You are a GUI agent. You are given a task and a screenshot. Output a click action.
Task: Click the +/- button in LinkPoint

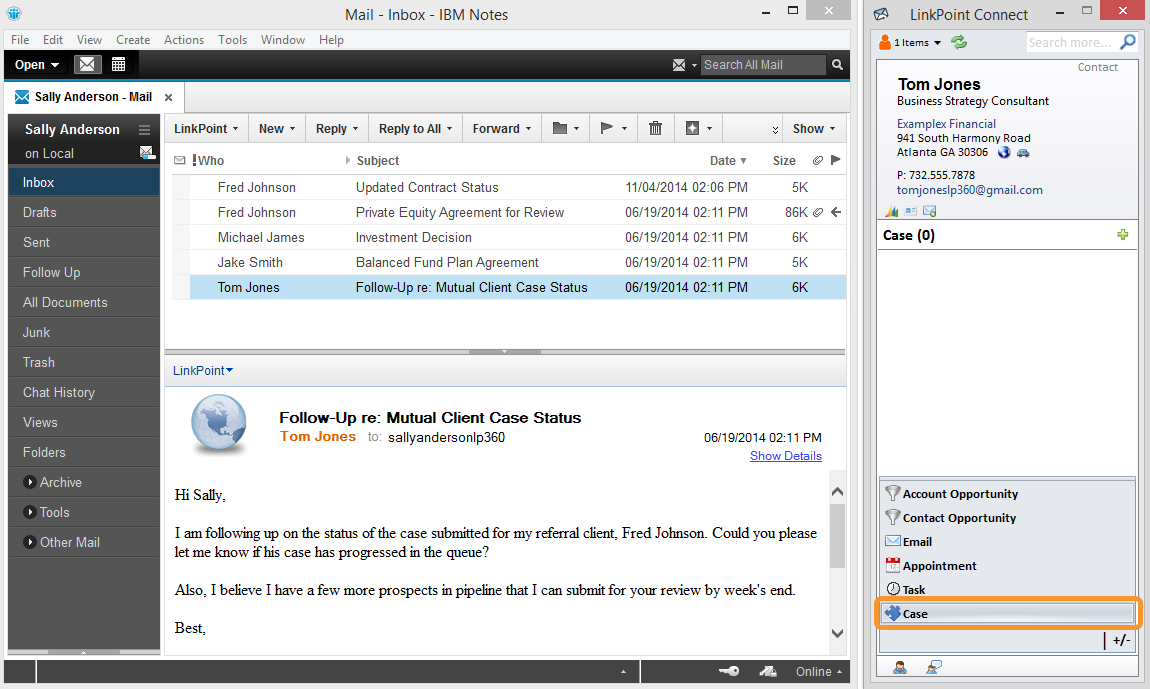point(1120,640)
